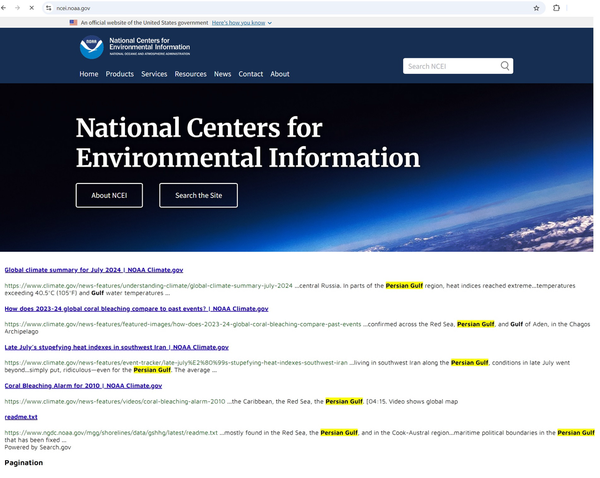The height and width of the screenshot is (478, 600).
Task: Click 'Powered by Search.gov' text
Action: (x=38, y=447)
